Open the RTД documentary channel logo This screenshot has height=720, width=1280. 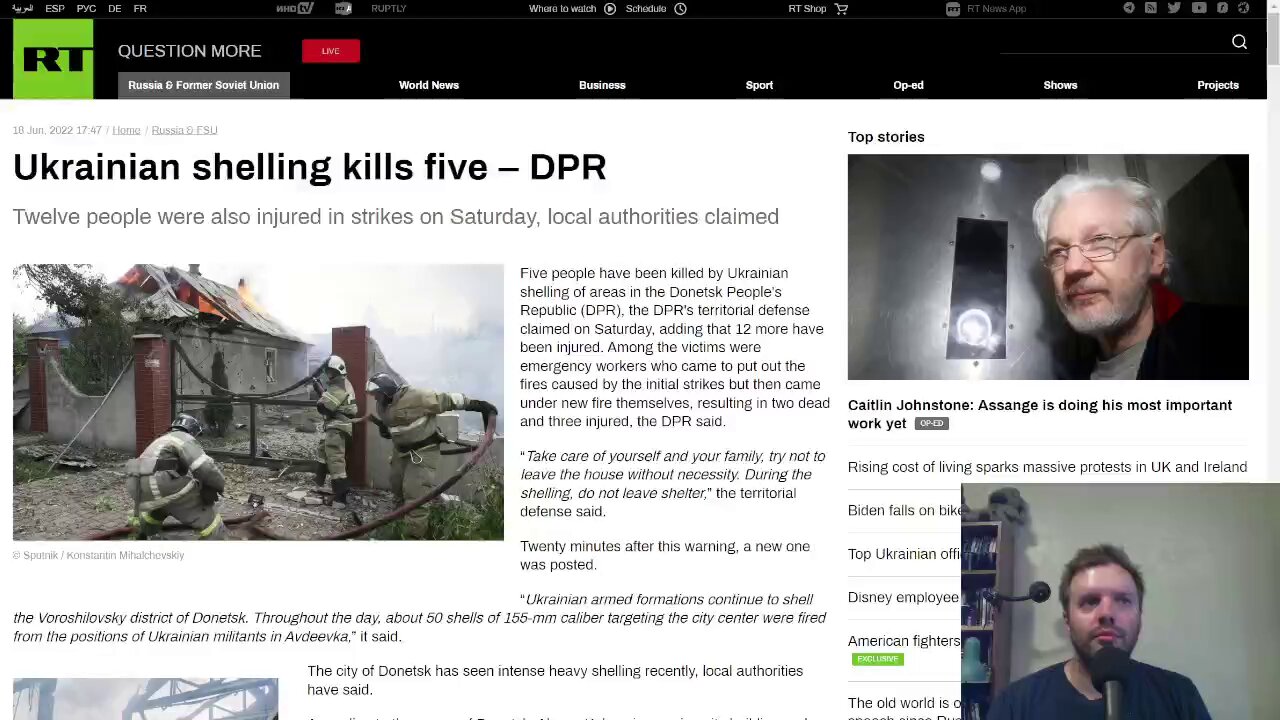343,8
